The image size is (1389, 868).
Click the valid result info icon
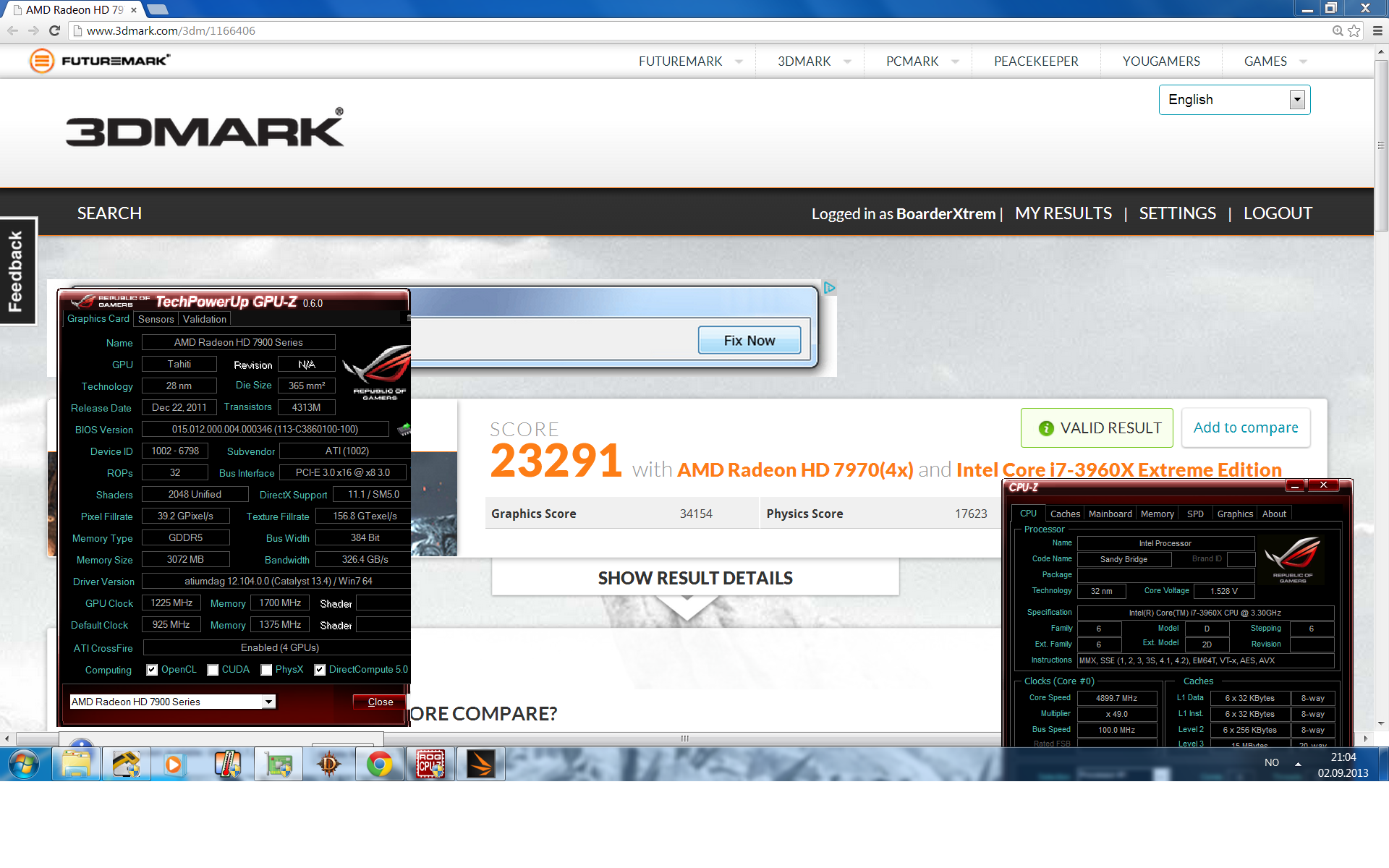click(x=1046, y=428)
